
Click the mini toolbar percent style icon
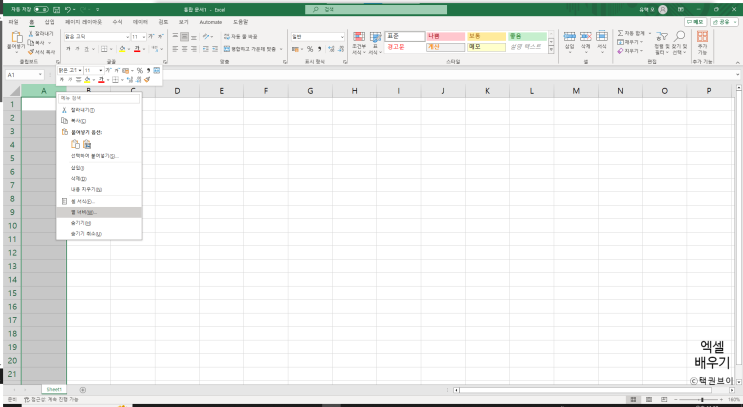140,71
